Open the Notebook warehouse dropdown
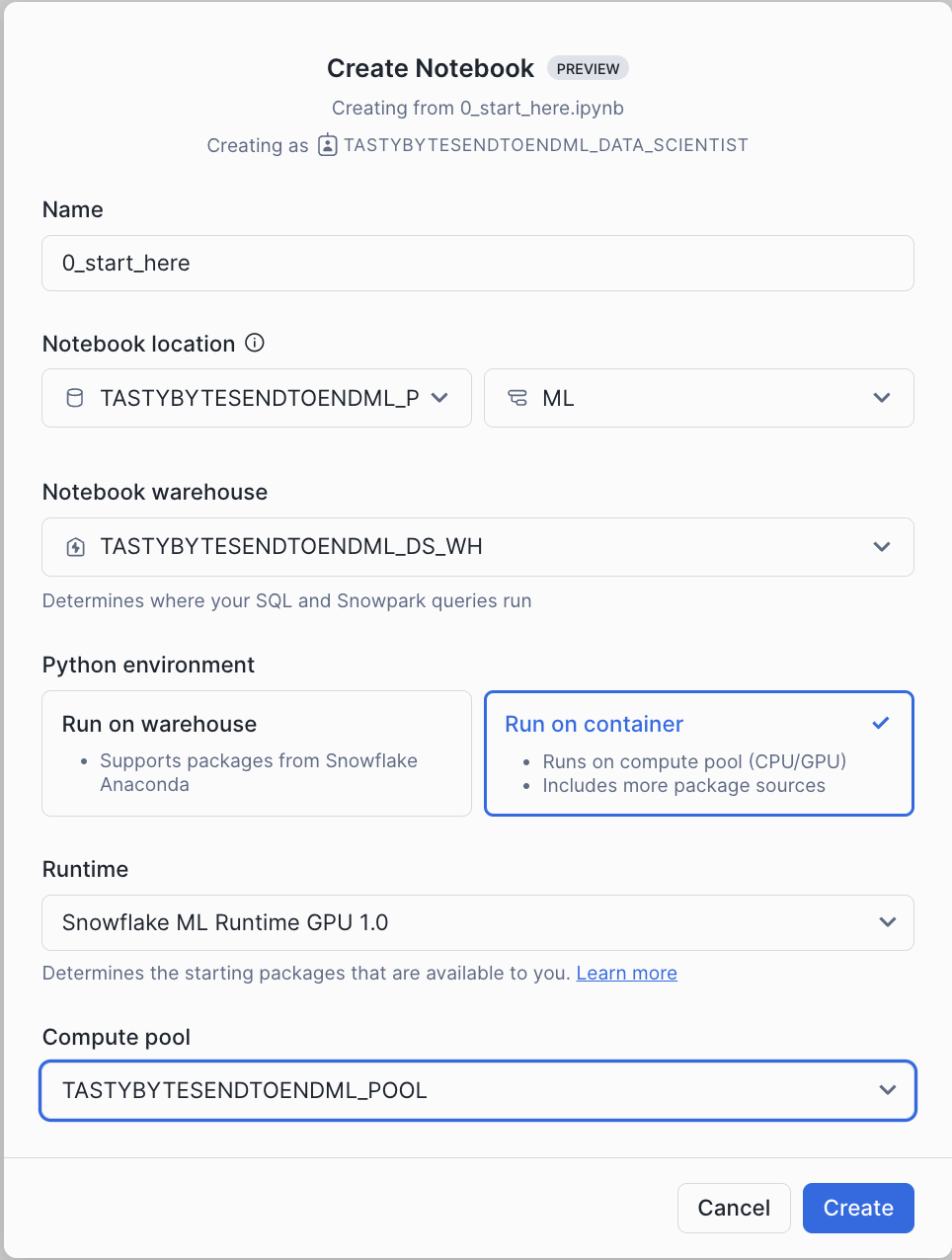Viewport: 952px width, 1260px height. tap(477, 547)
